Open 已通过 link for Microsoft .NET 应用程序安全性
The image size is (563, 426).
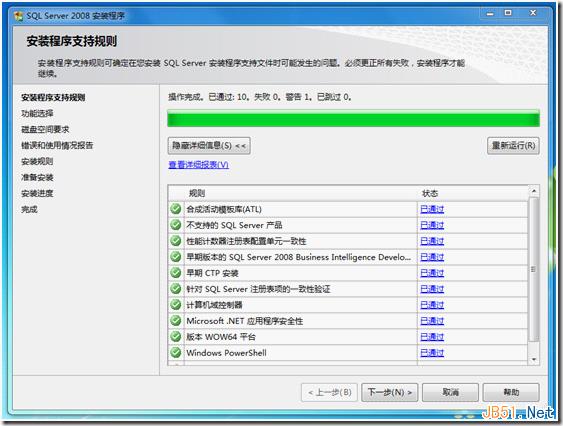point(432,321)
